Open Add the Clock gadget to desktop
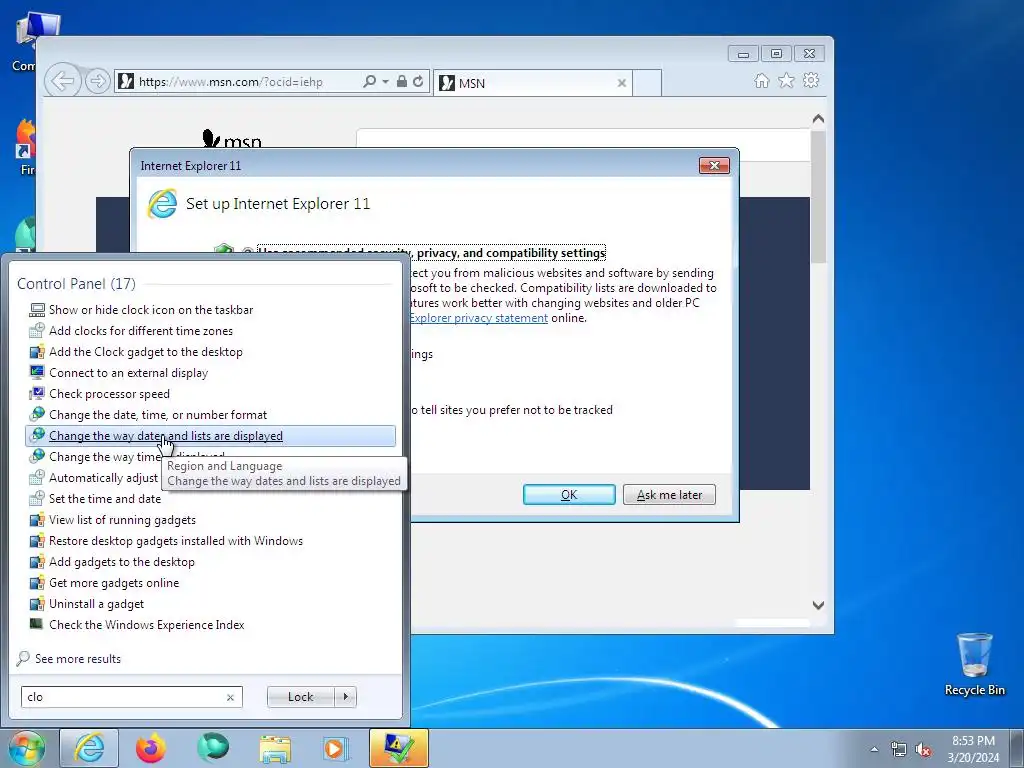This screenshot has height=768, width=1024. click(x=210, y=351)
